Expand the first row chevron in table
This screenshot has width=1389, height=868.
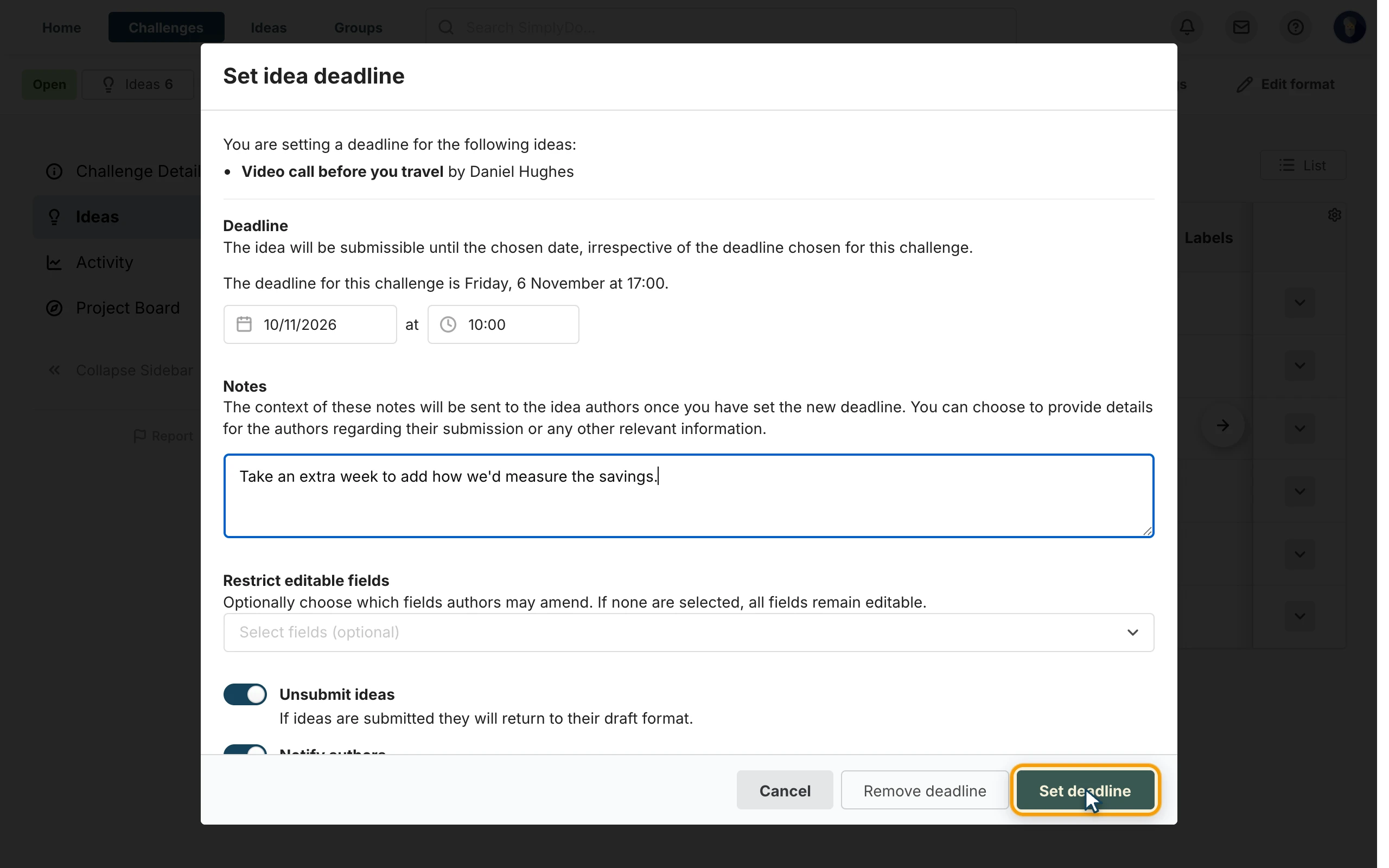(x=1299, y=303)
